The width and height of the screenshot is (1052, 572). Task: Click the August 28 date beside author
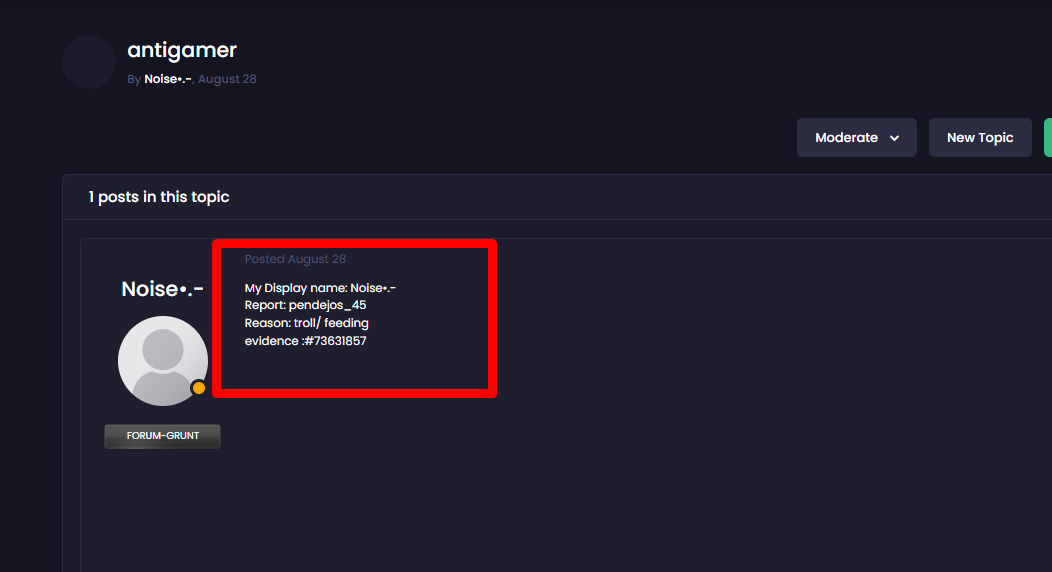pyautogui.click(x=227, y=79)
